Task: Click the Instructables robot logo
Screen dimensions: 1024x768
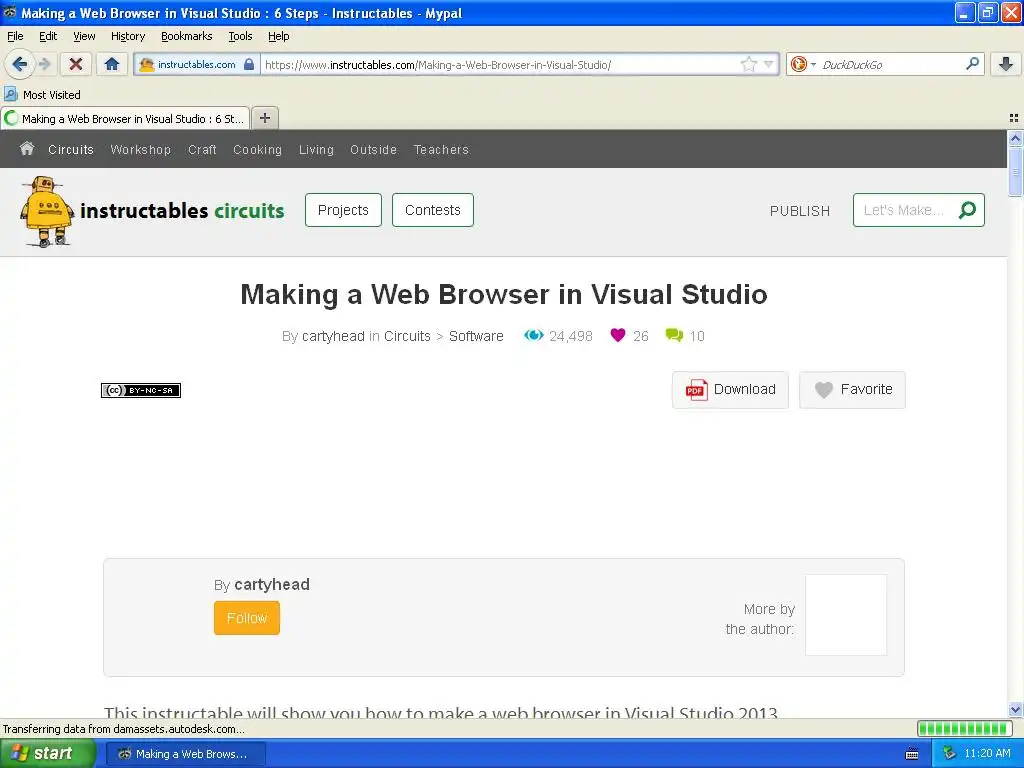Action: pos(46,212)
